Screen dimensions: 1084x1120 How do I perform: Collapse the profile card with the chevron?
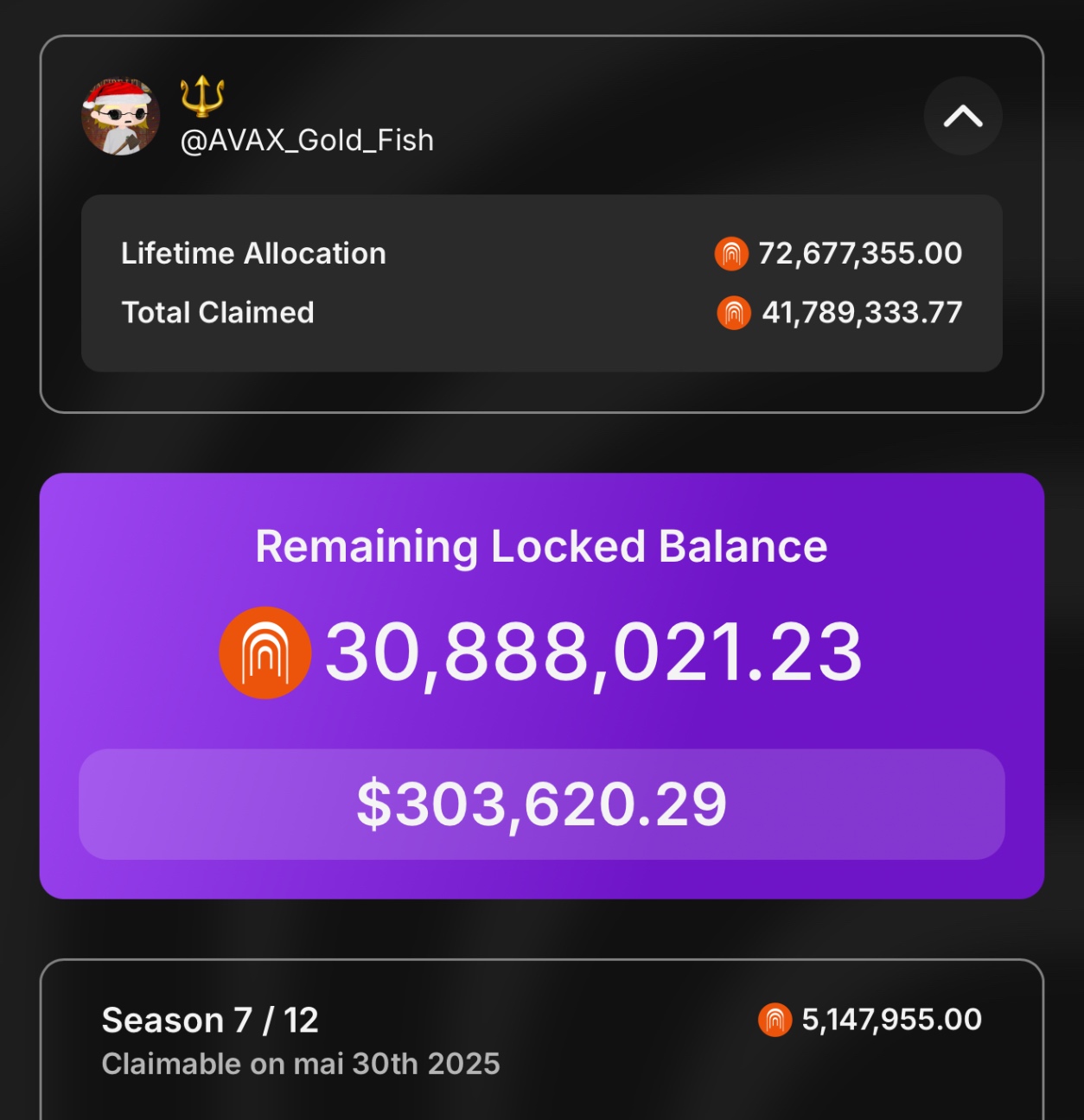pyautogui.click(x=962, y=116)
